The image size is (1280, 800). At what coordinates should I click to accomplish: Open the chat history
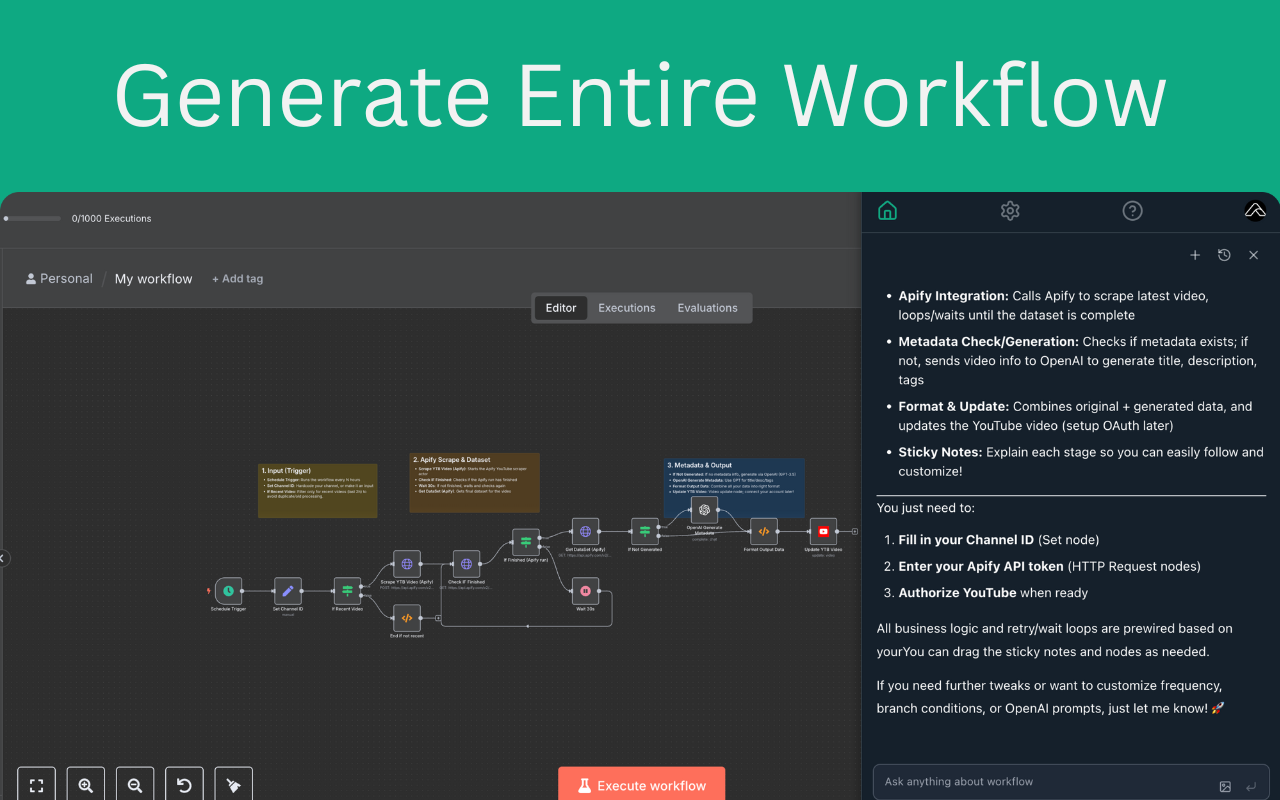[1224, 255]
